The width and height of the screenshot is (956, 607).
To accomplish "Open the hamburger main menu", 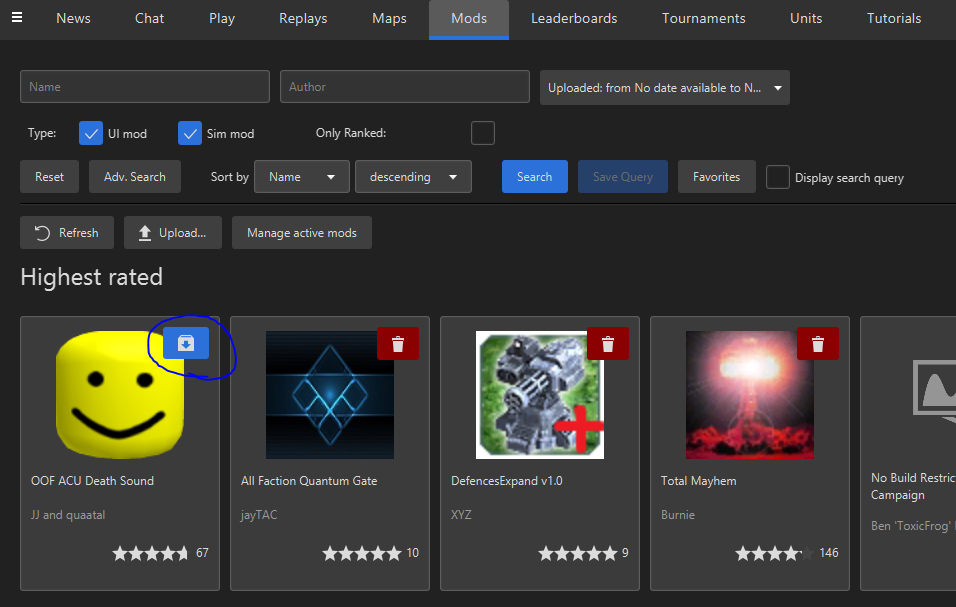I will click(17, 17).
